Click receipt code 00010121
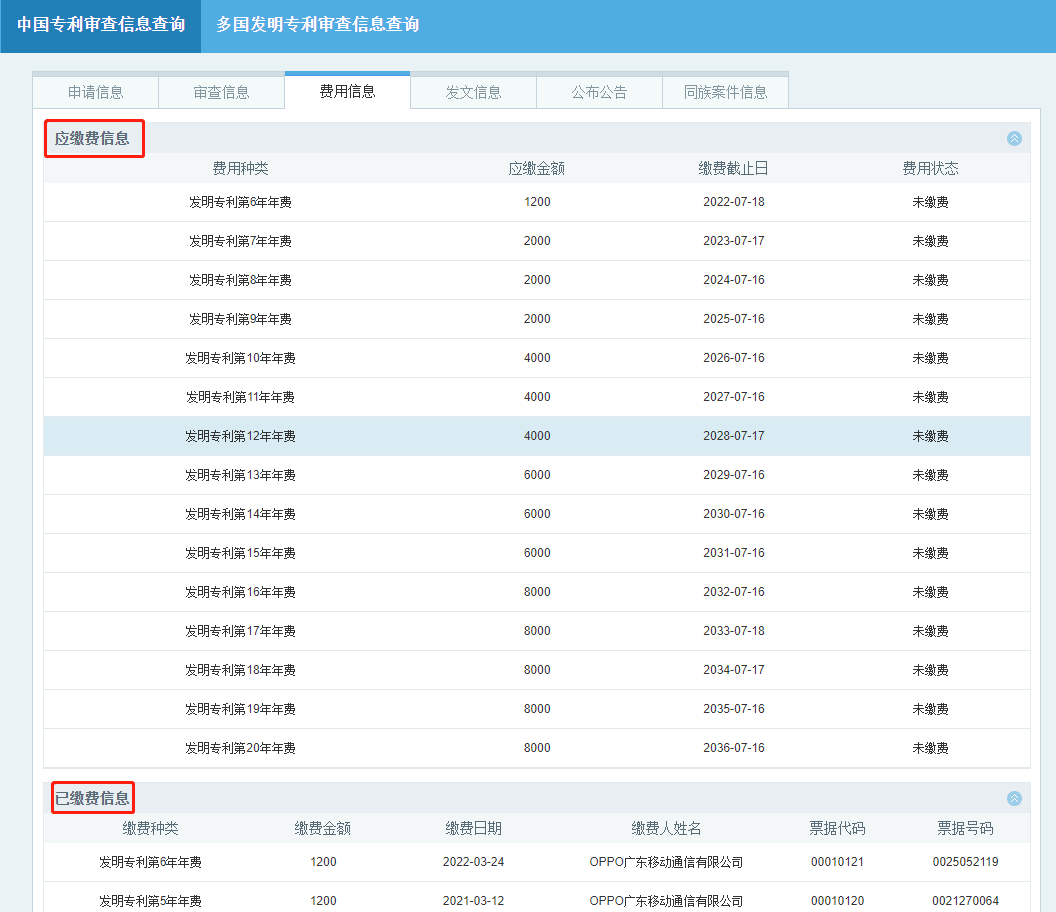This screenshot has width=1056, height=912. [x=837, y=862]
